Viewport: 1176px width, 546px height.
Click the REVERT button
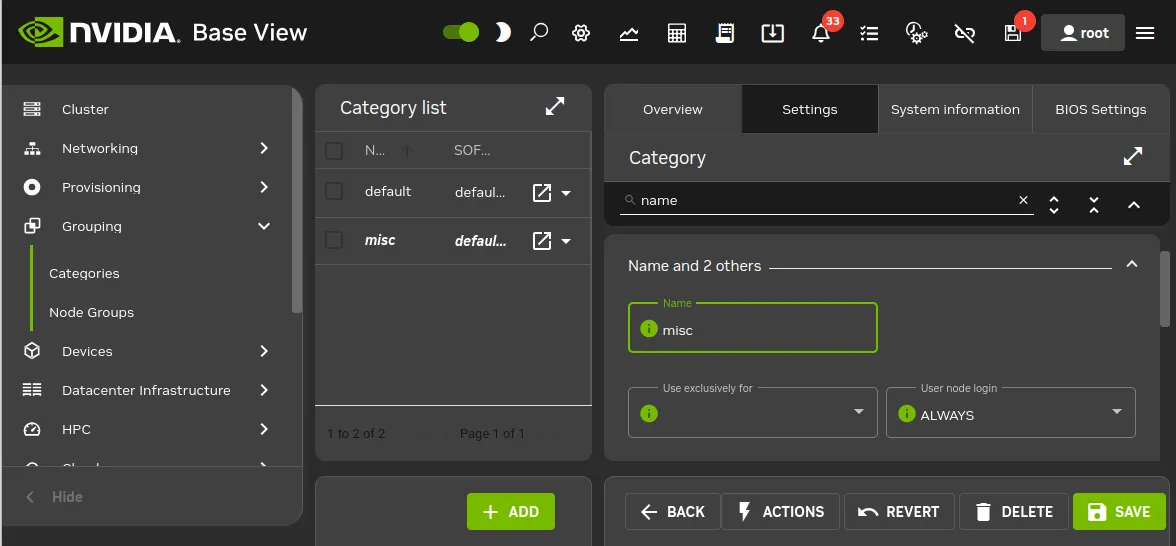coord(898,512)
